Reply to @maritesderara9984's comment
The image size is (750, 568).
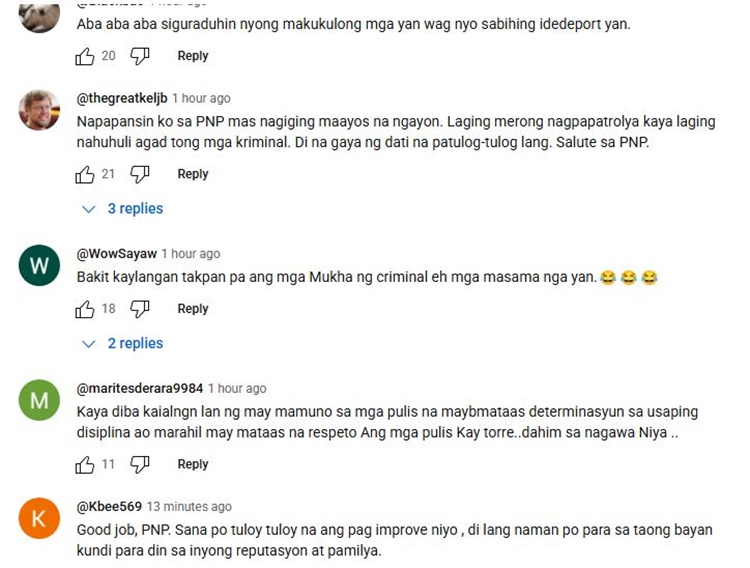(x=193, y=464)
